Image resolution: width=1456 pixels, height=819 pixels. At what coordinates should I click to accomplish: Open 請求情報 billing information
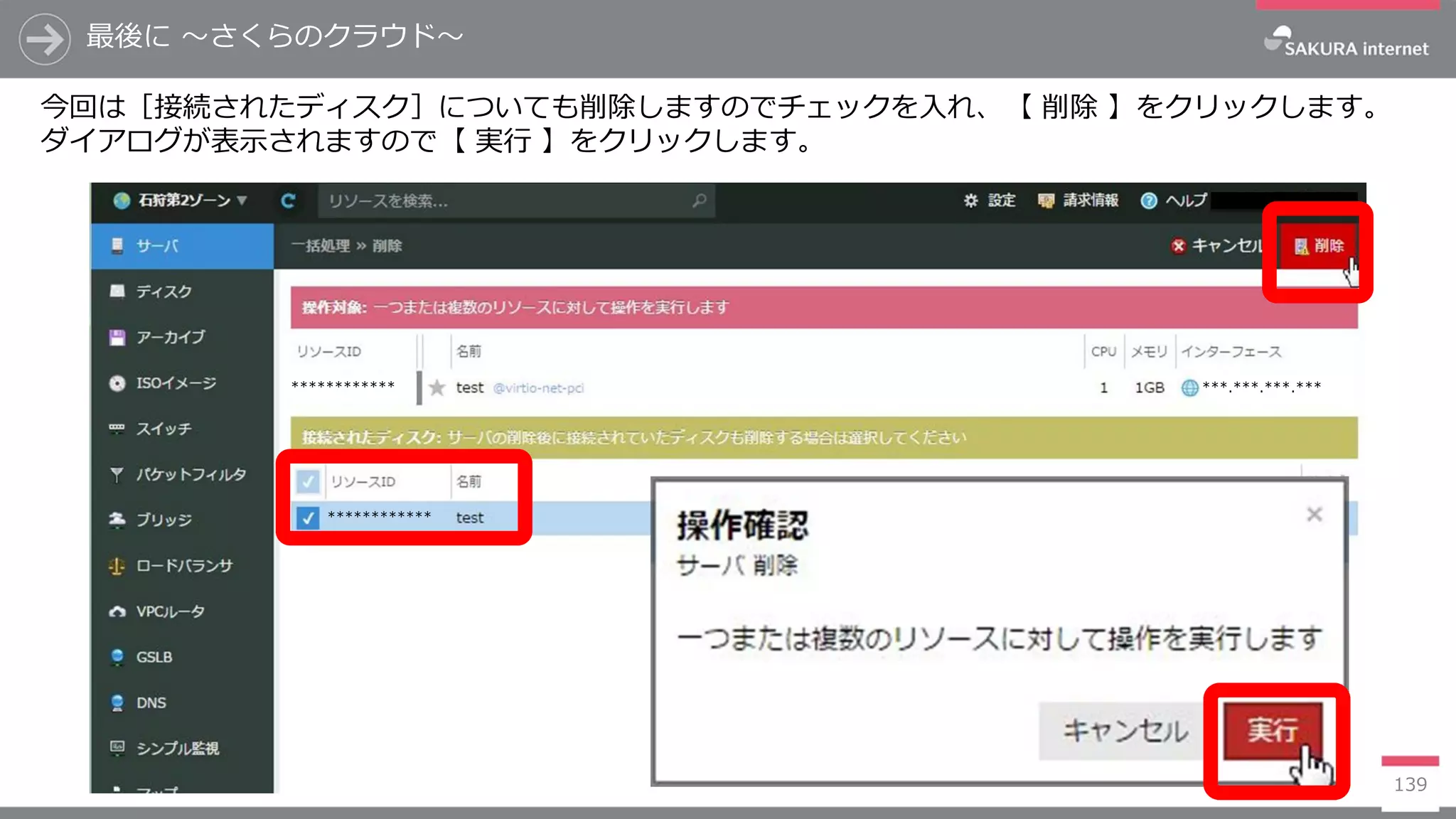1078,200
